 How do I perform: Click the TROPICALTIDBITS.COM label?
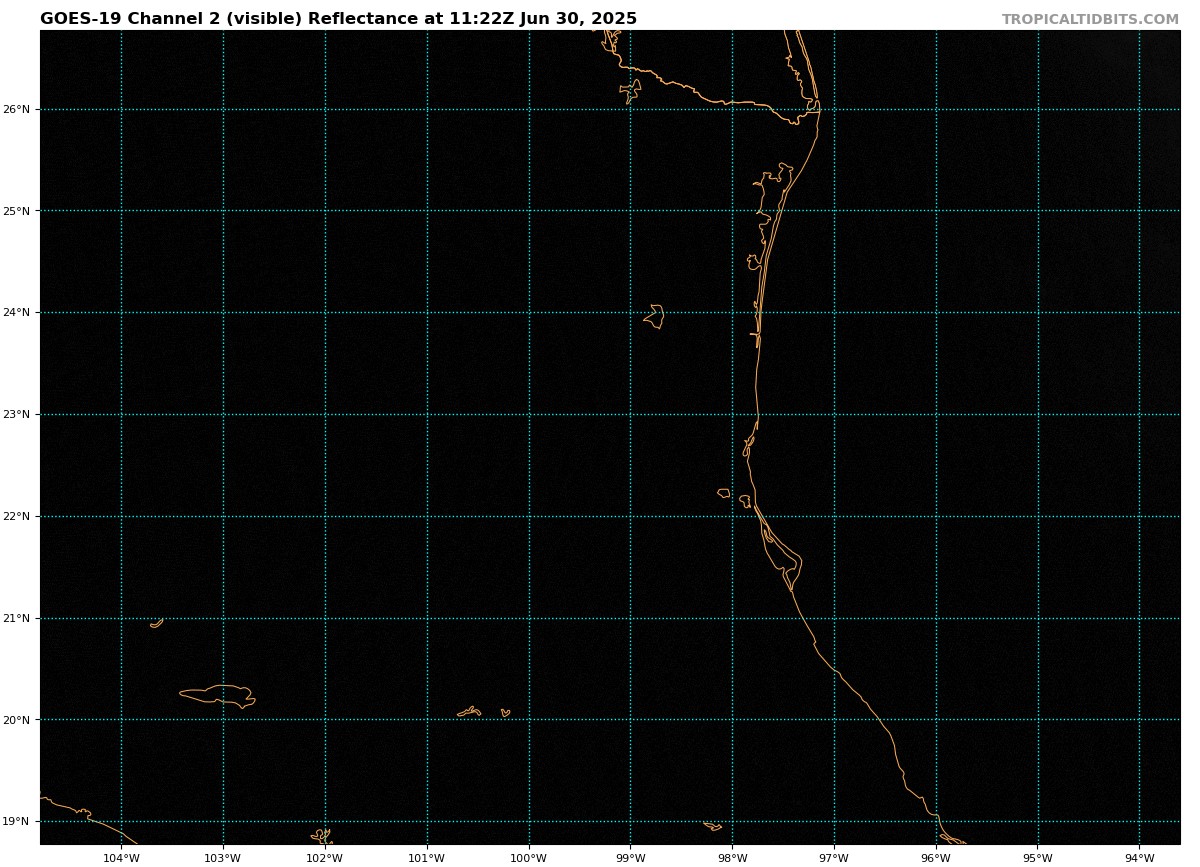(1090, 19)
